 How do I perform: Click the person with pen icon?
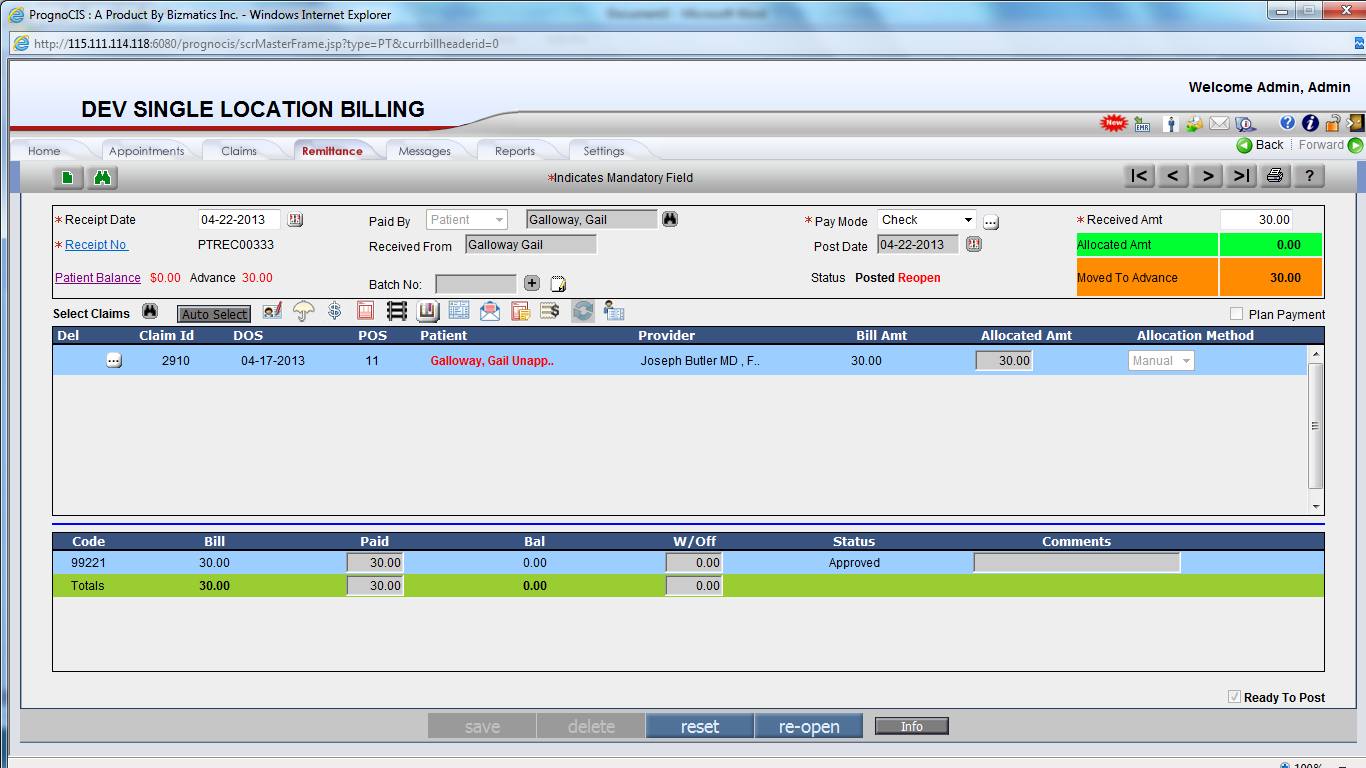[x=272, y=312]
